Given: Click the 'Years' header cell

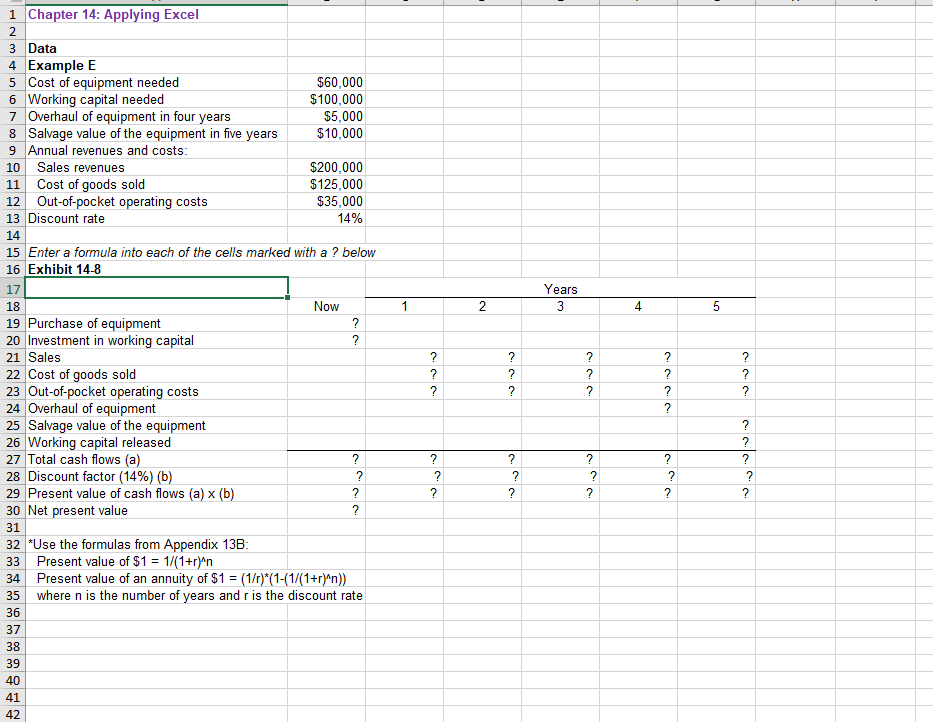Looking at the screenshot, I should pyautogui.click(x=561, y=289).
